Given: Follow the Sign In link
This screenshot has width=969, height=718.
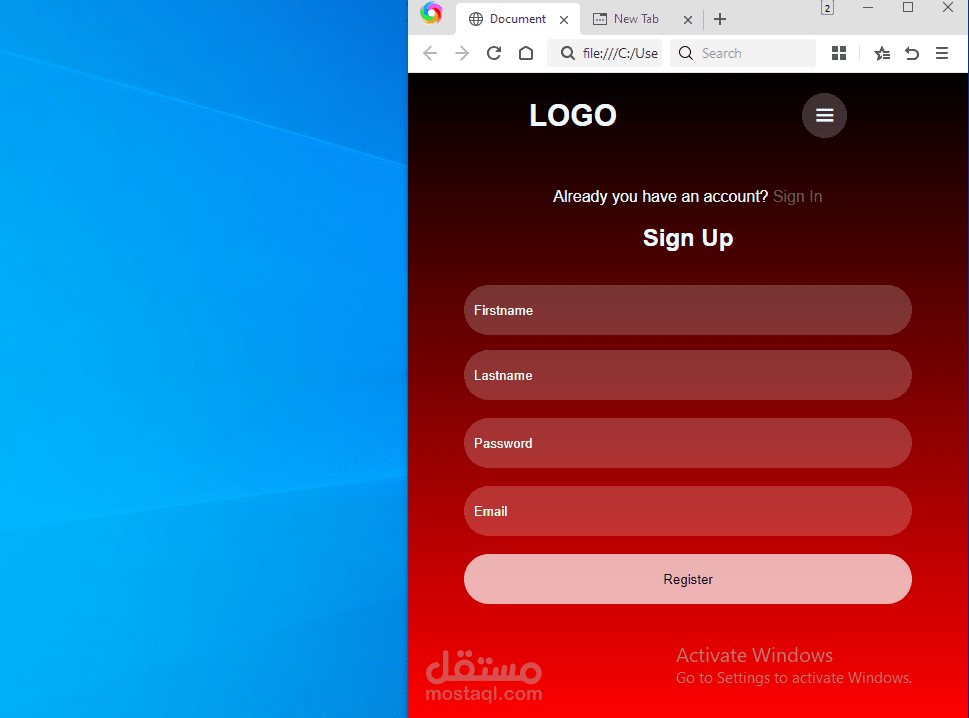Looking at the screenshot, I should 797,196.
